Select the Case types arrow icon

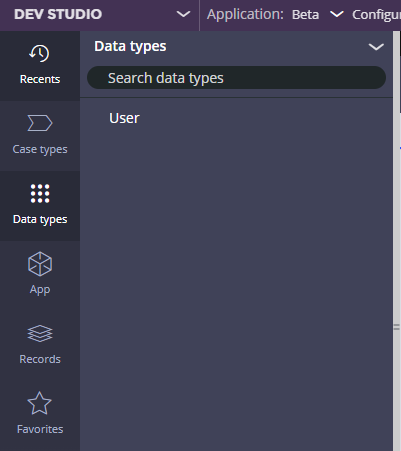(40, 123)
